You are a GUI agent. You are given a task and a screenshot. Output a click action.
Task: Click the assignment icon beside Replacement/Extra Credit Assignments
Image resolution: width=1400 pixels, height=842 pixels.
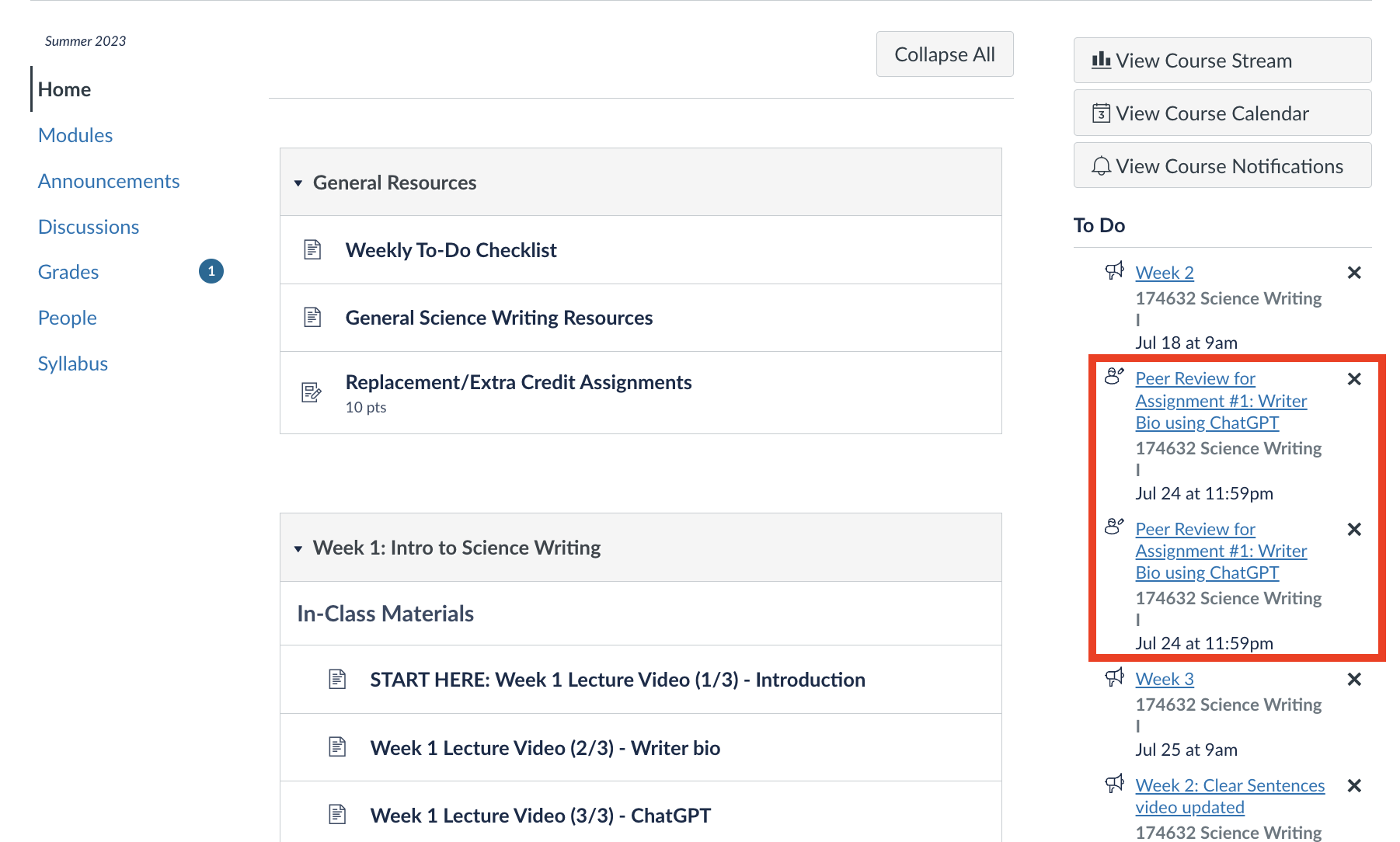pos(312,392)
